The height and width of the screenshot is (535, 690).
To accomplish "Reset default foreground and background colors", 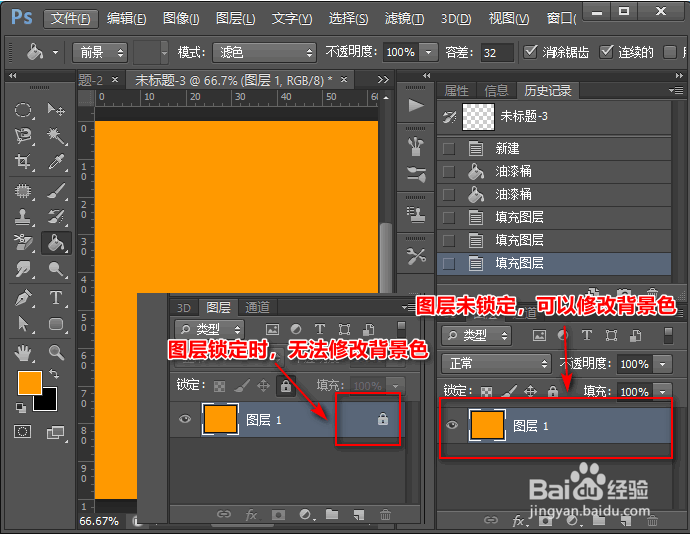I will tap(21, 408).
